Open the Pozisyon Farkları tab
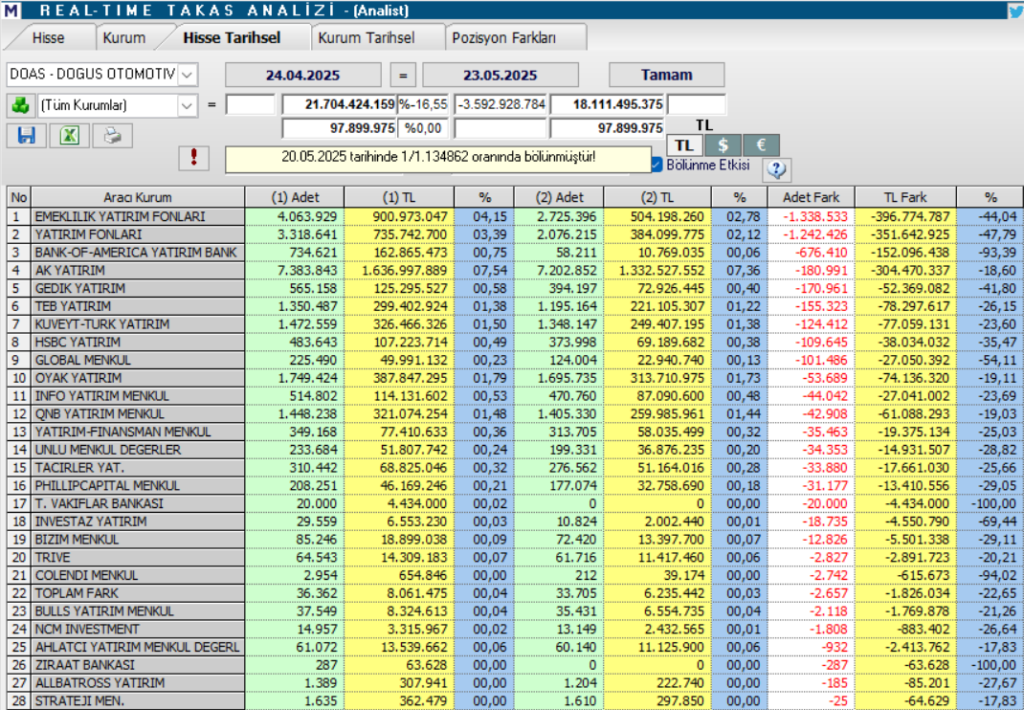This screenshot has height=710, width=1024. point(517,38)
